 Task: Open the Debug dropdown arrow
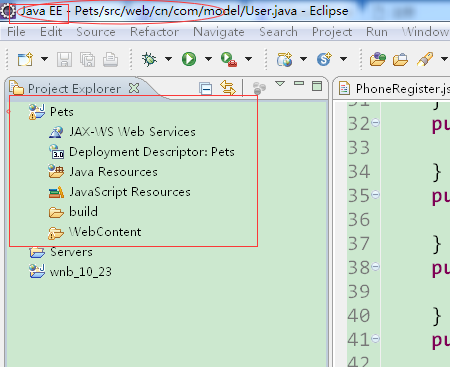tap(168, 59)
